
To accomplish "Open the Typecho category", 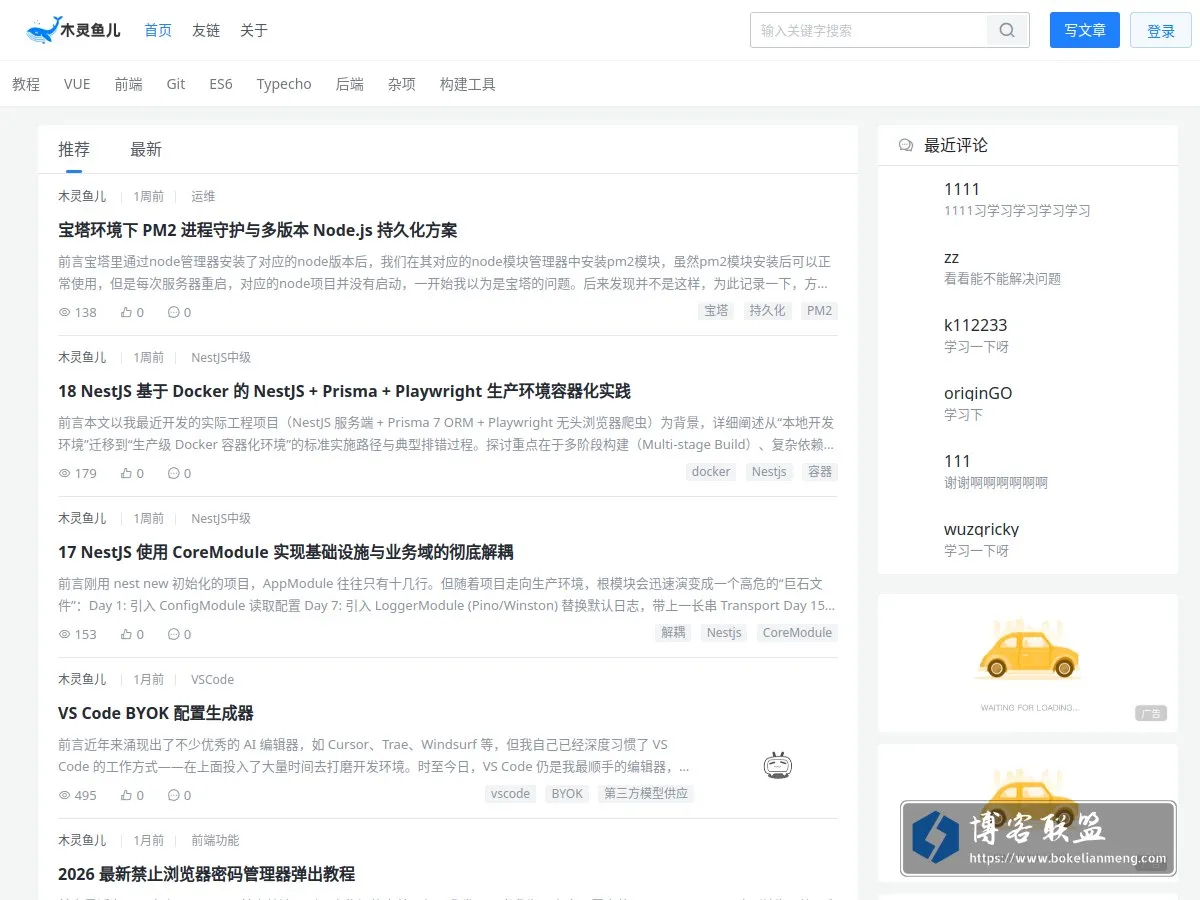I will (284, 84).
